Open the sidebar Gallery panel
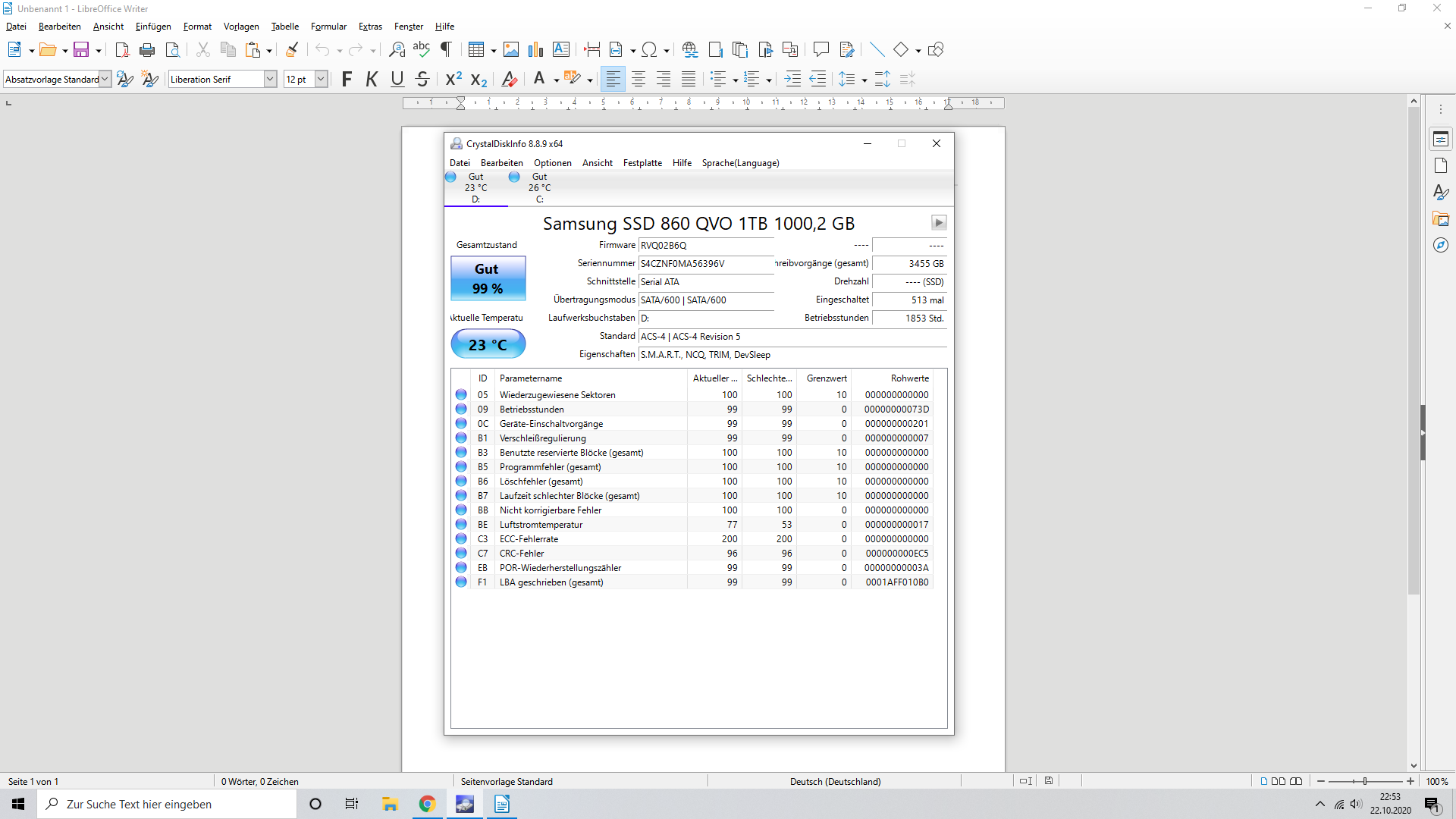 pos(1441,219)
